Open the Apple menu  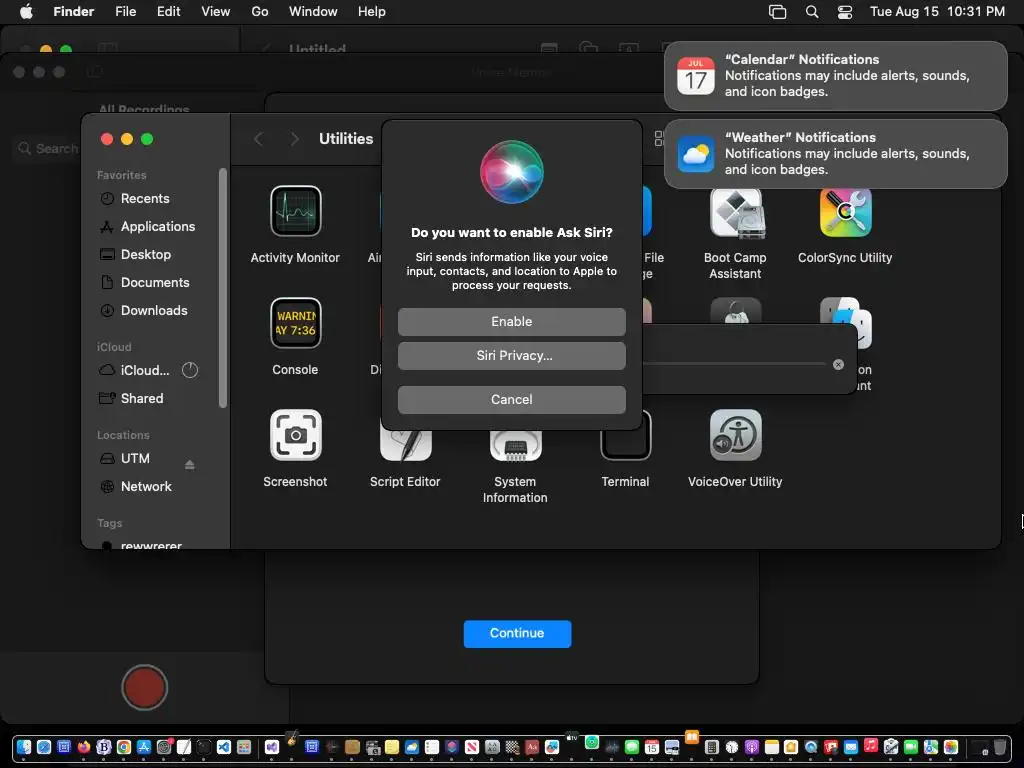click(x=26, y=12)
